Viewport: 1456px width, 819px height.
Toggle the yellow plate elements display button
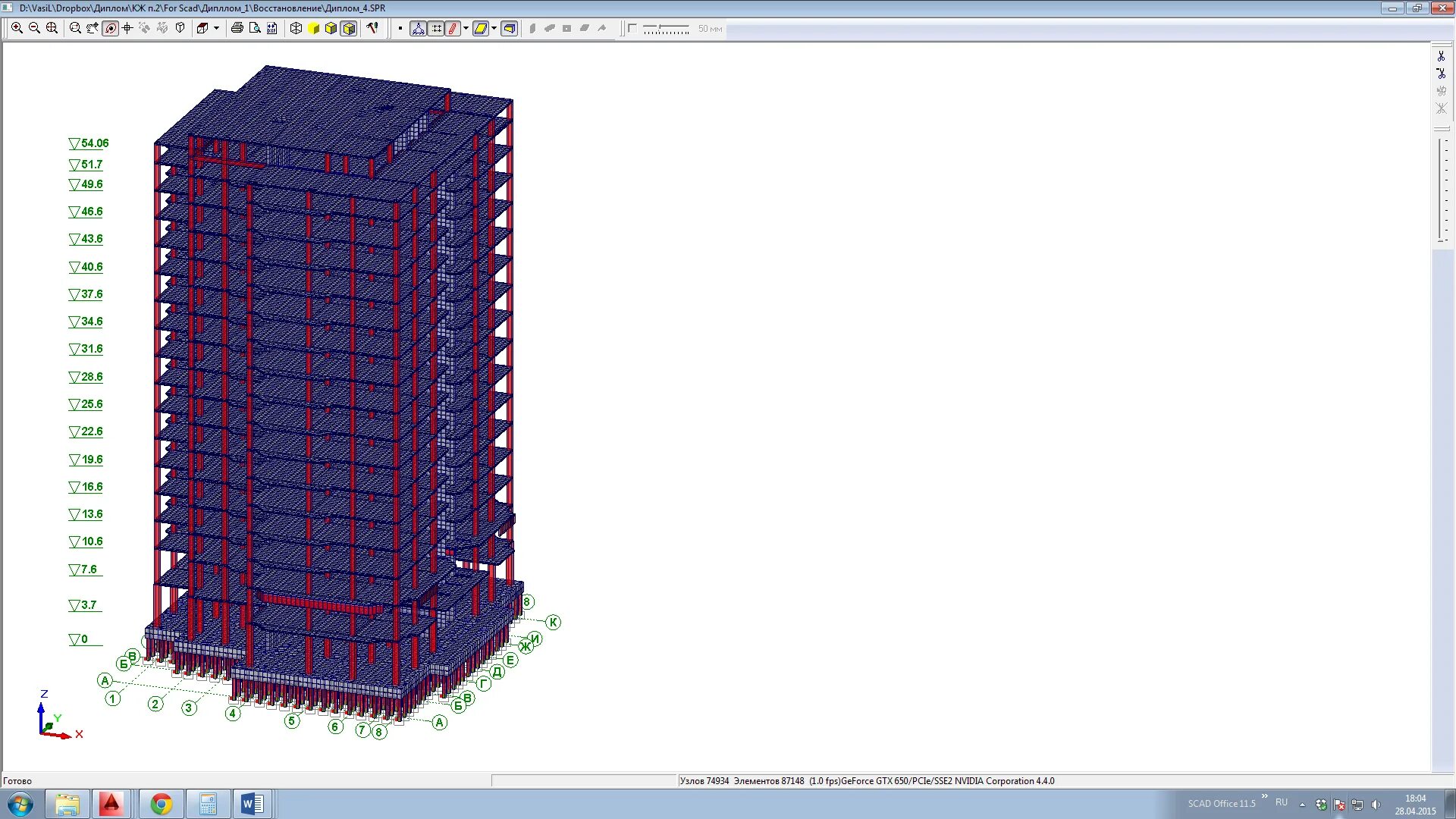(480, 28)
